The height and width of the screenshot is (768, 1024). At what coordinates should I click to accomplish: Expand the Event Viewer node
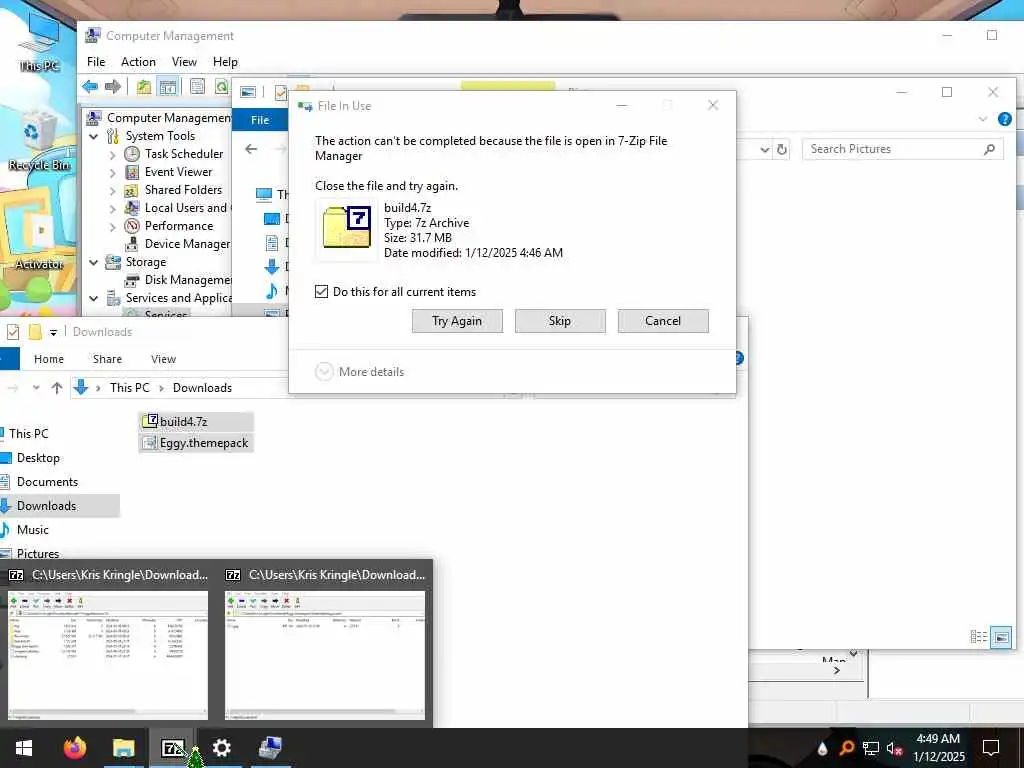click(x=112, y=172)
